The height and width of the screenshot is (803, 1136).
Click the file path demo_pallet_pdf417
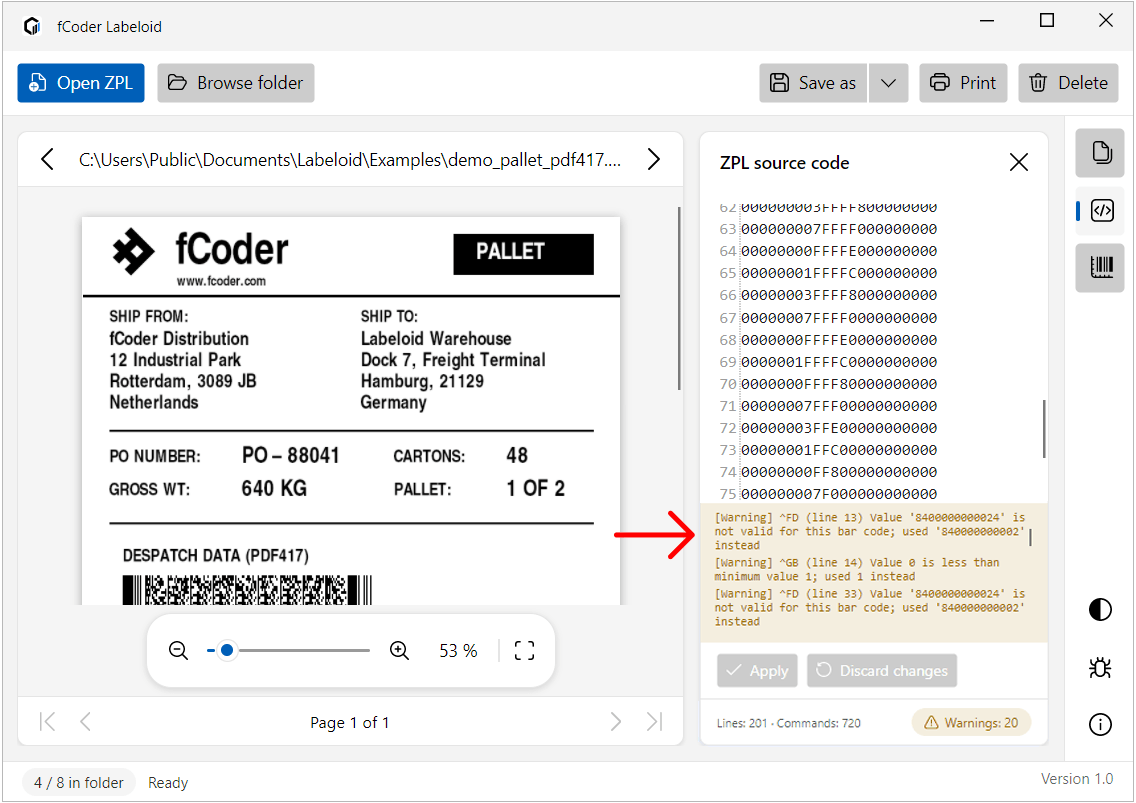350,159
